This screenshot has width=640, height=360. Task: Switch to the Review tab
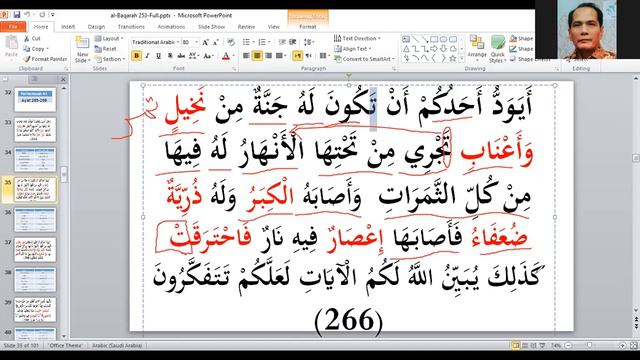click(246, 27)
